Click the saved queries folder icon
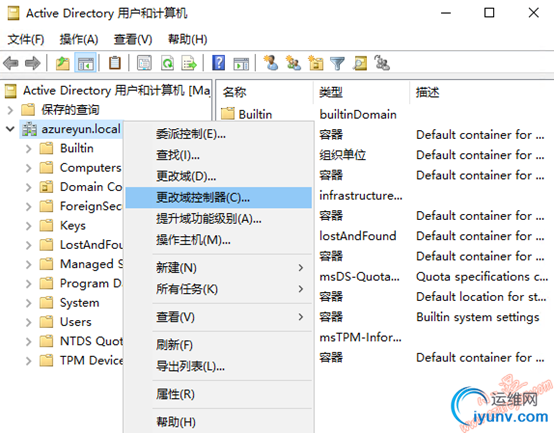The image size is (554, 433). tap(28, 110)
